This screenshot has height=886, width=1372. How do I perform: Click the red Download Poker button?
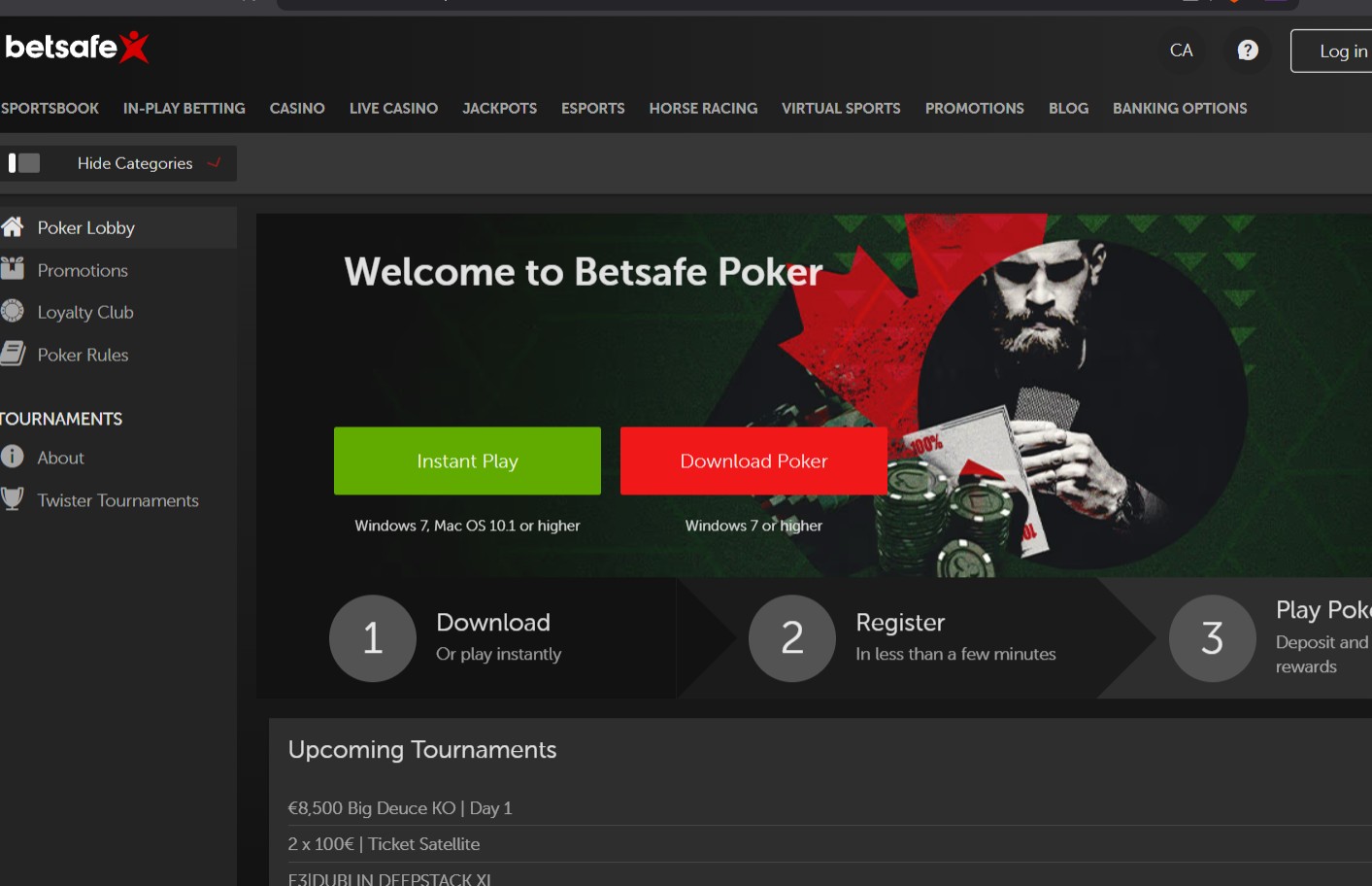click(x=753, y=460)
